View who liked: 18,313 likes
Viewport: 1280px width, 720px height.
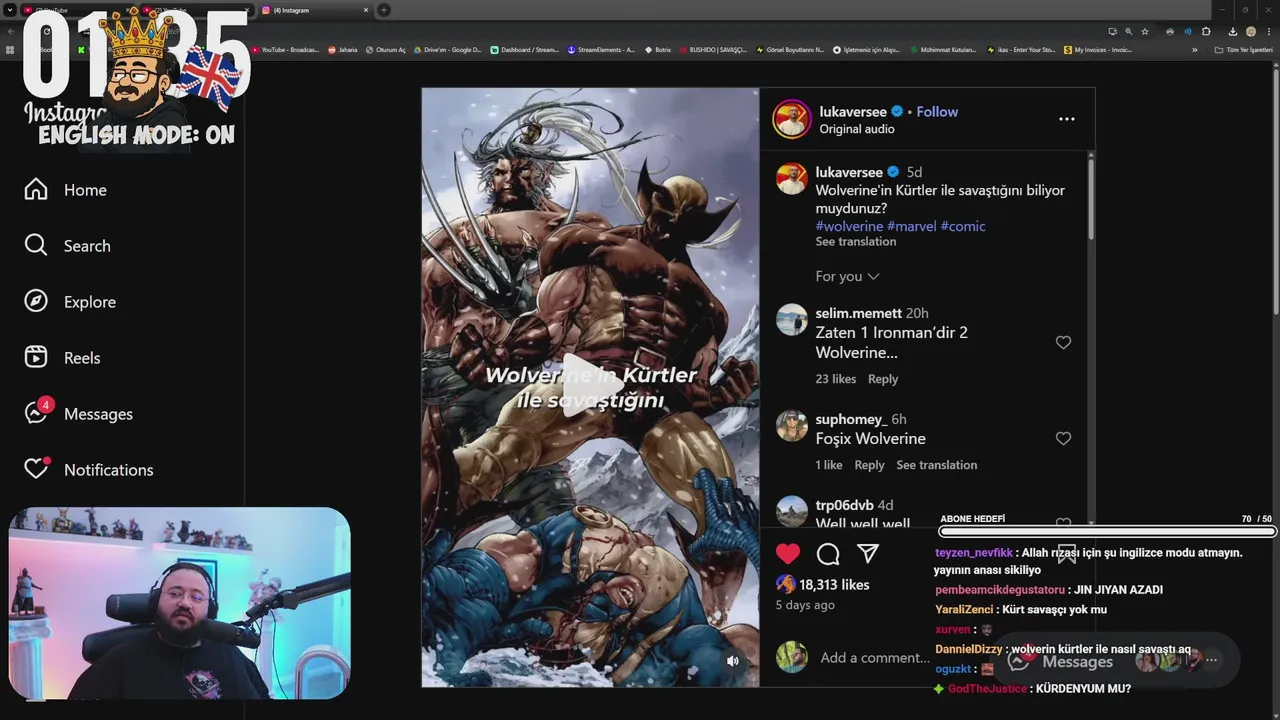point(834,585)
